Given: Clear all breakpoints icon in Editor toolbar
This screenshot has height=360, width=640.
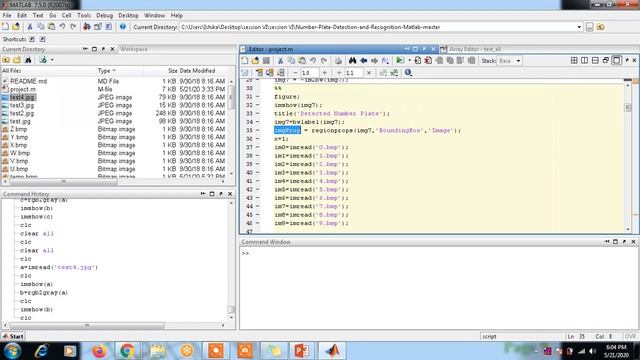Looking at the screenshot, I should [428, 61].
